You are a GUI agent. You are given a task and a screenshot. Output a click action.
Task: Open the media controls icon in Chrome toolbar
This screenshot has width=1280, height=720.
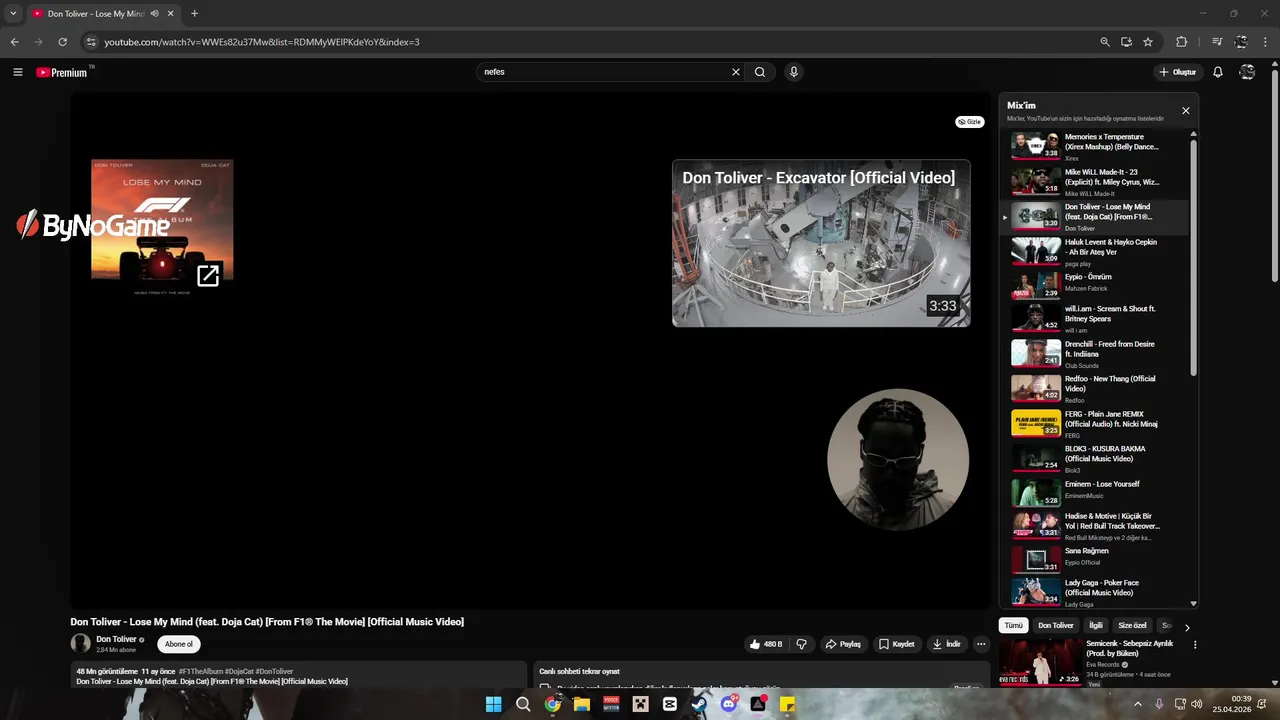[1217, 42]
